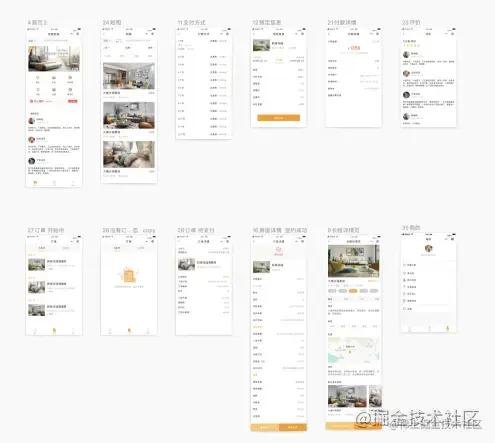This screenshot has width=495, height=443.
Task: Select the first tab on 订单 开始中 screen
Action: click(42, 248)
